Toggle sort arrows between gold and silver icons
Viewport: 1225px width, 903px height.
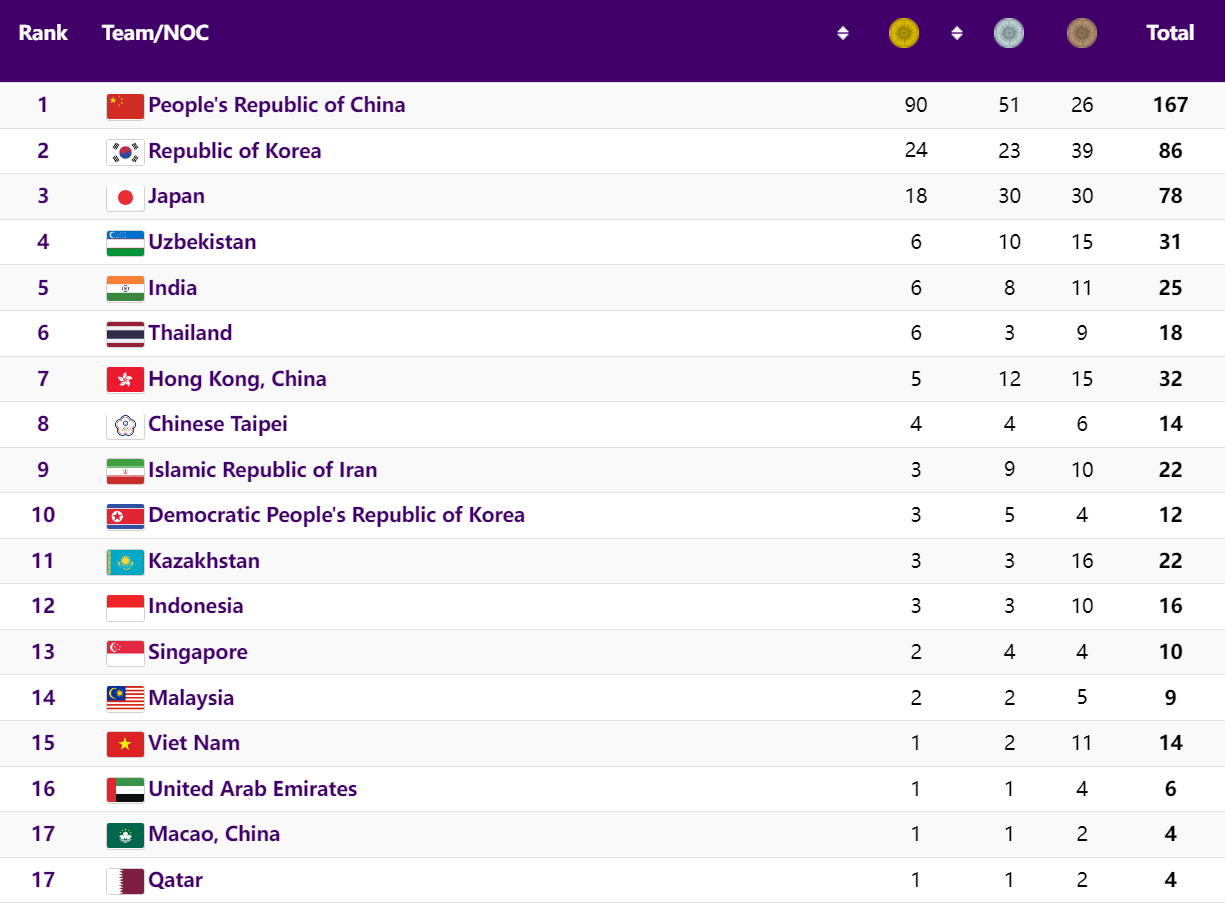pyautogui.click(x=957, y=33)
